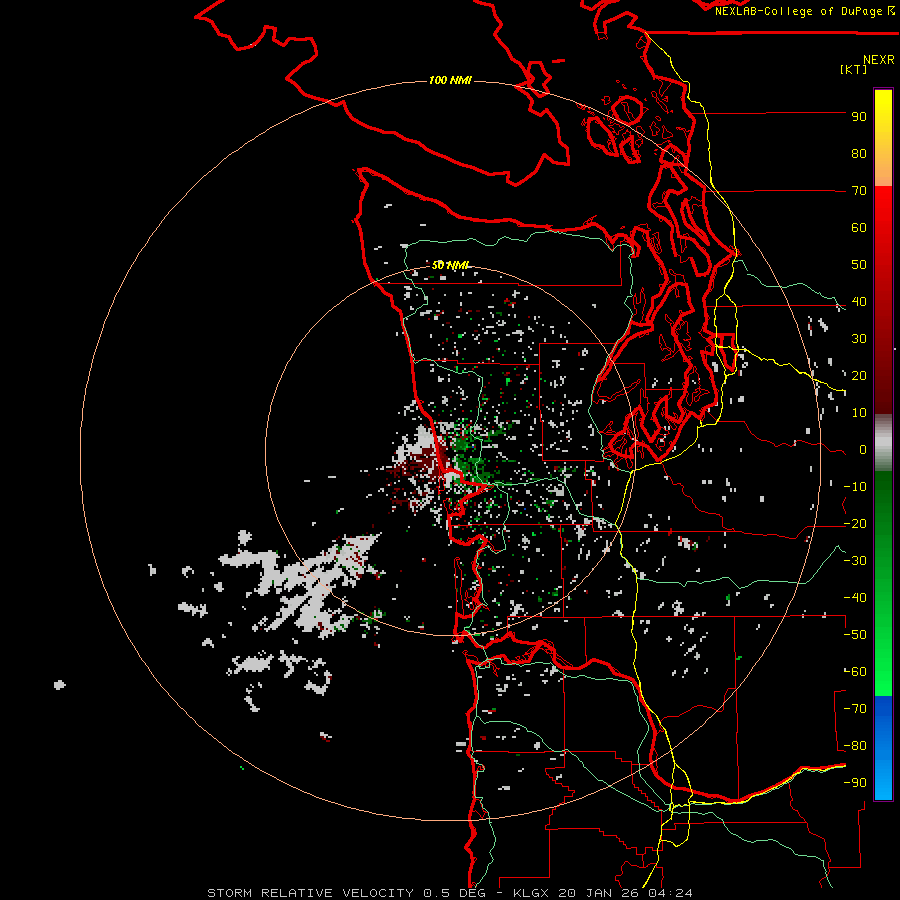Click the 20 value on the velocity scale
The height and width of the screenshot is (900, 900).
pos(859,376)
